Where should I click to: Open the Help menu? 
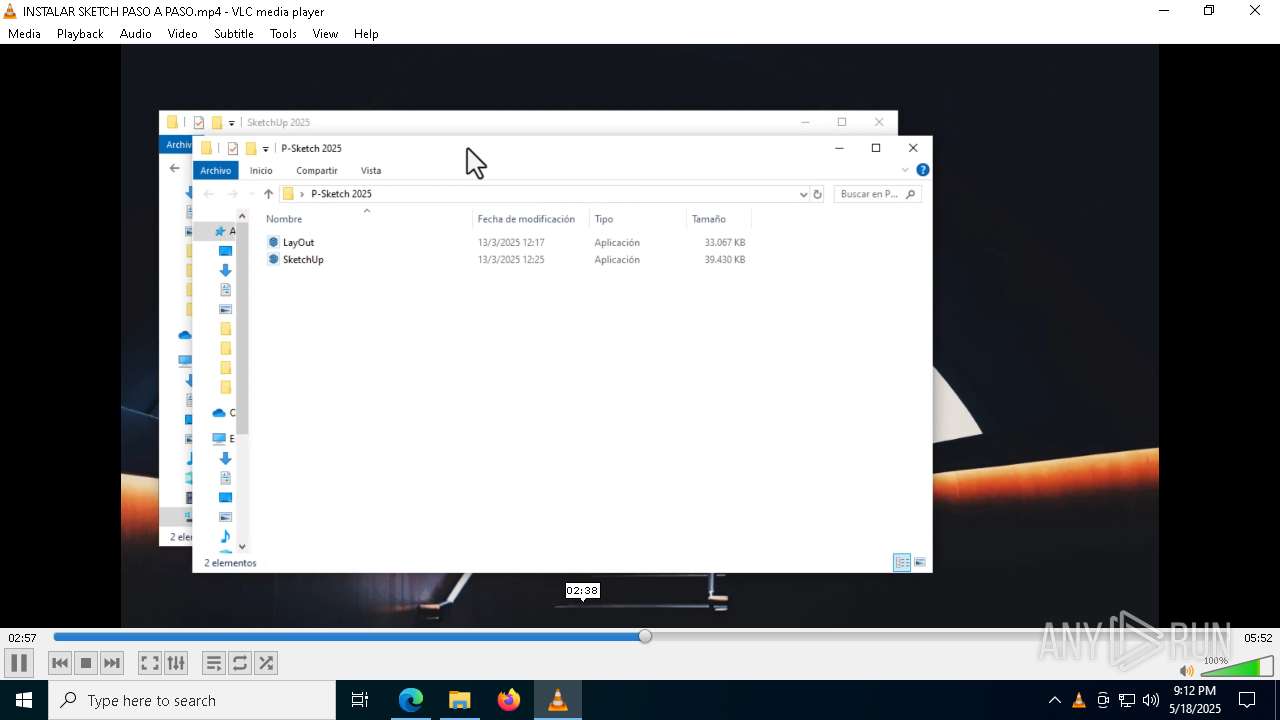366,33
